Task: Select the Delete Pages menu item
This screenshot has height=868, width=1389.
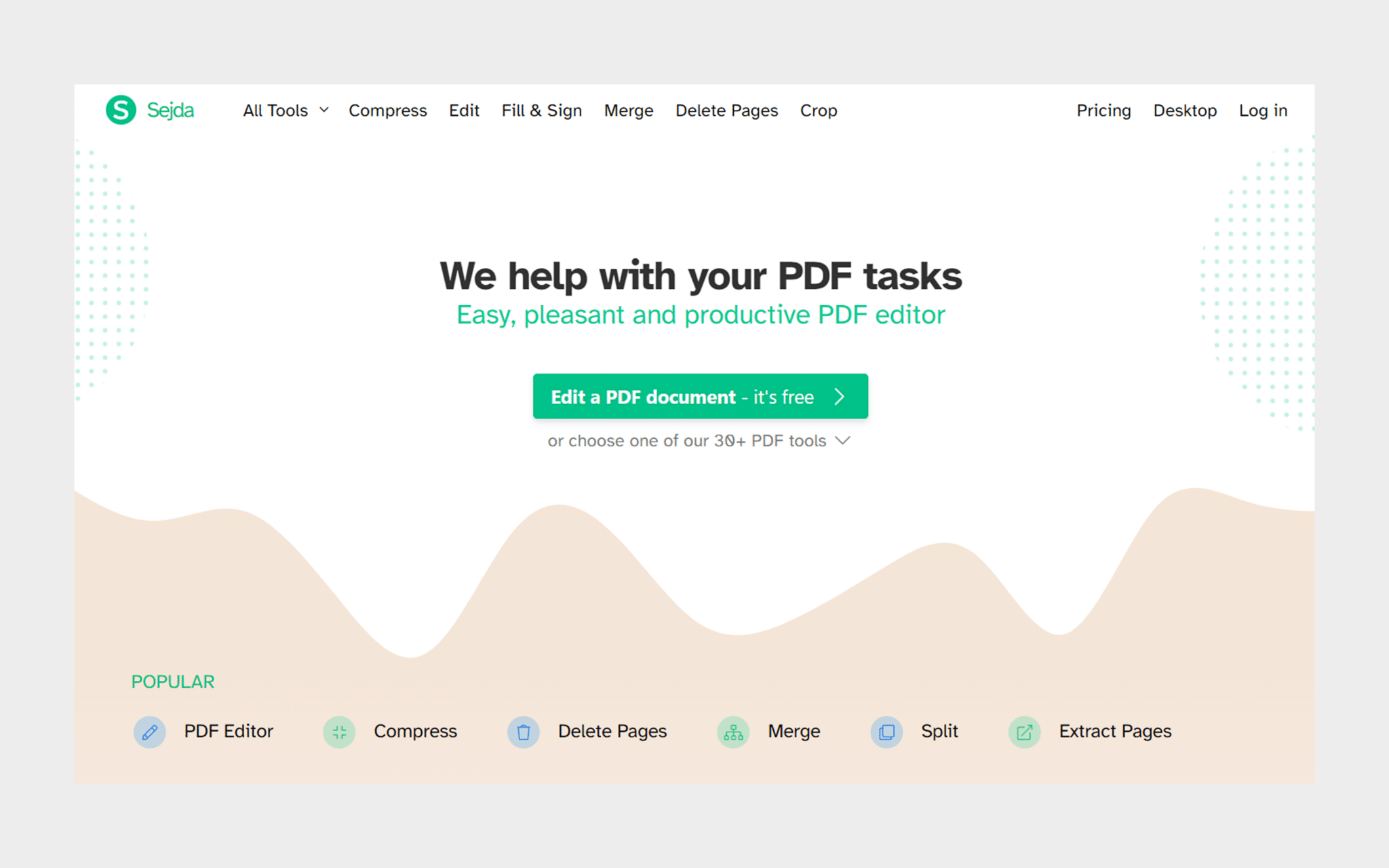Action: (x=727, y=110)
